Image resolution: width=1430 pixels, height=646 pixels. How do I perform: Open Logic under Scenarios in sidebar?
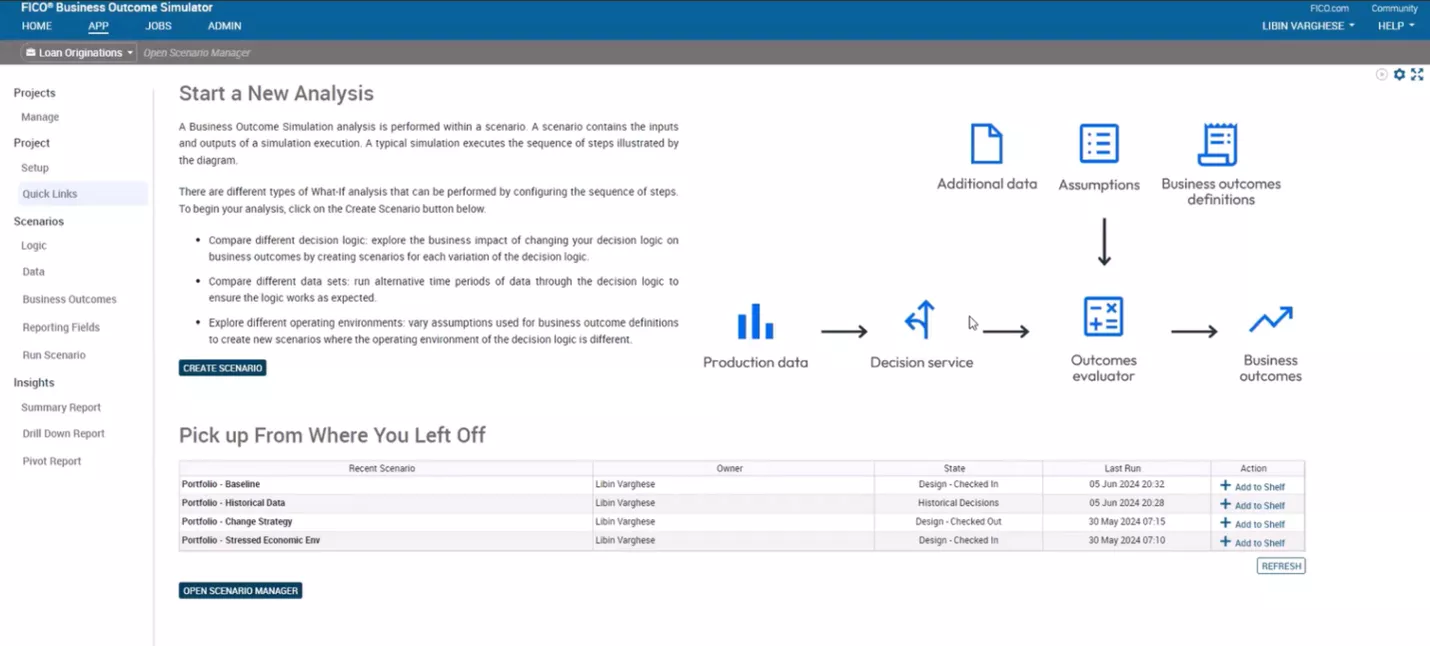34,245
